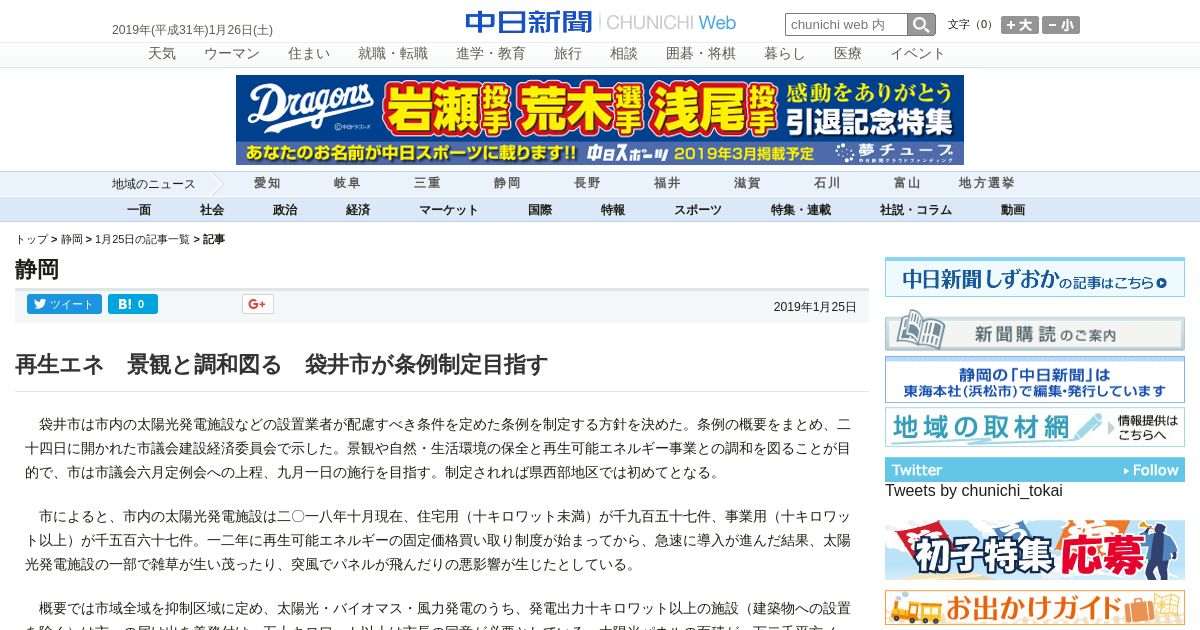Click the header date 2019年(平成31年)1月26日(土)
The height and width of the screenshot is (630, 1200).
click(192, 30)
